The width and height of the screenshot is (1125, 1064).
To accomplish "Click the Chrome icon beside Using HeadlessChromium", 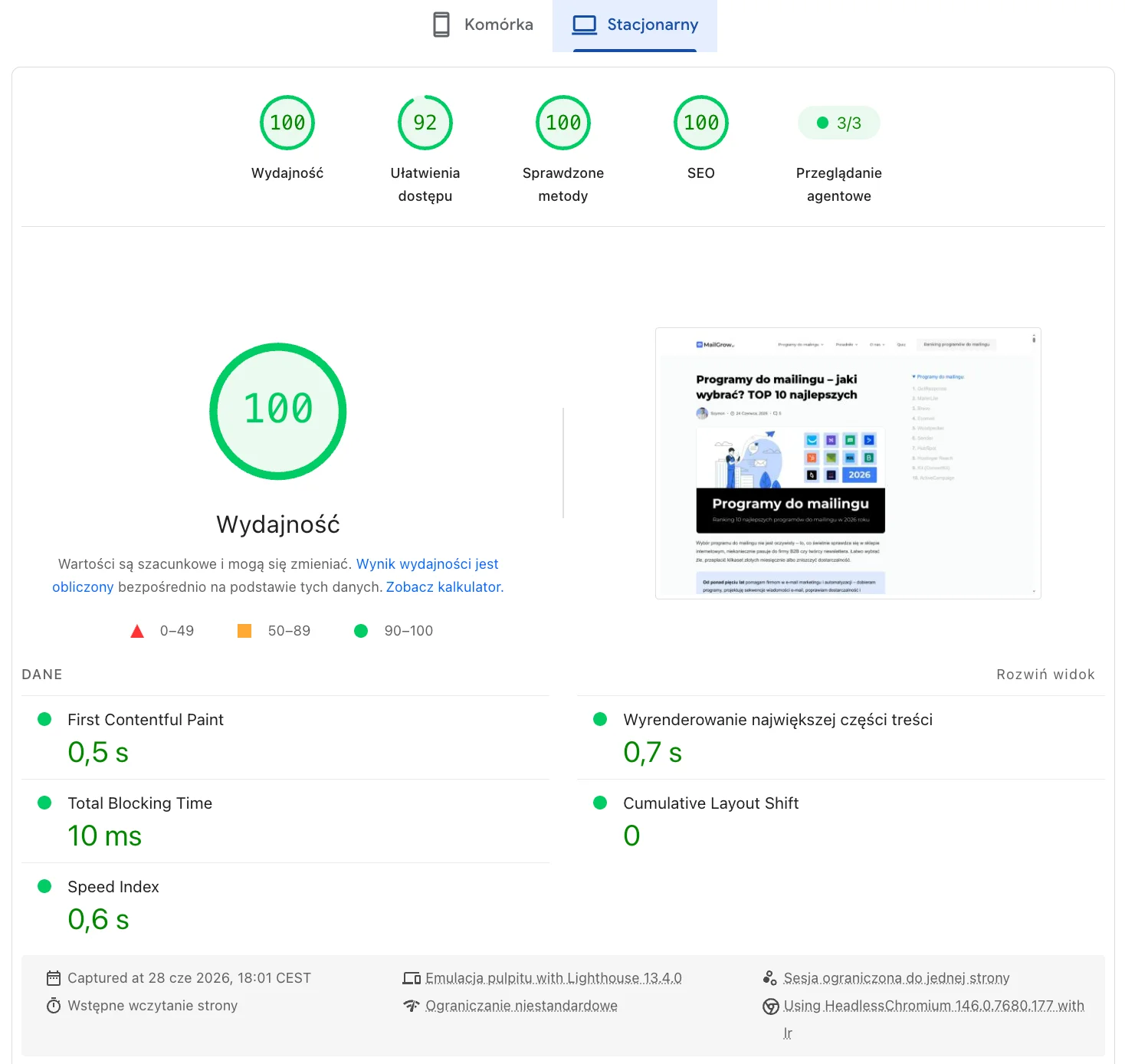I will (x=771, y=1007).
